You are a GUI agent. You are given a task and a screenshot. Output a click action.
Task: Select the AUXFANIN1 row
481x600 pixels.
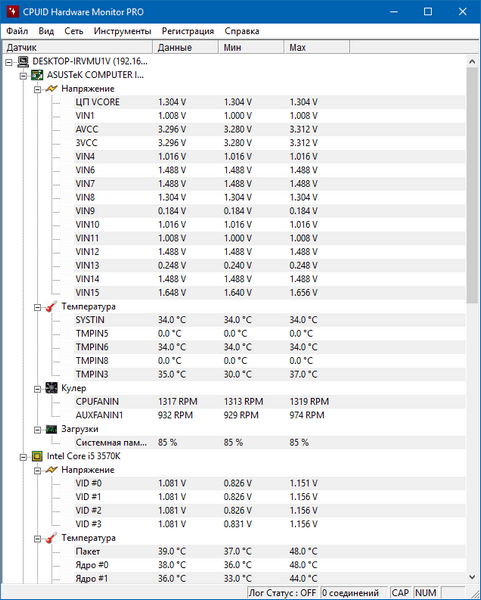pos(269,415)
